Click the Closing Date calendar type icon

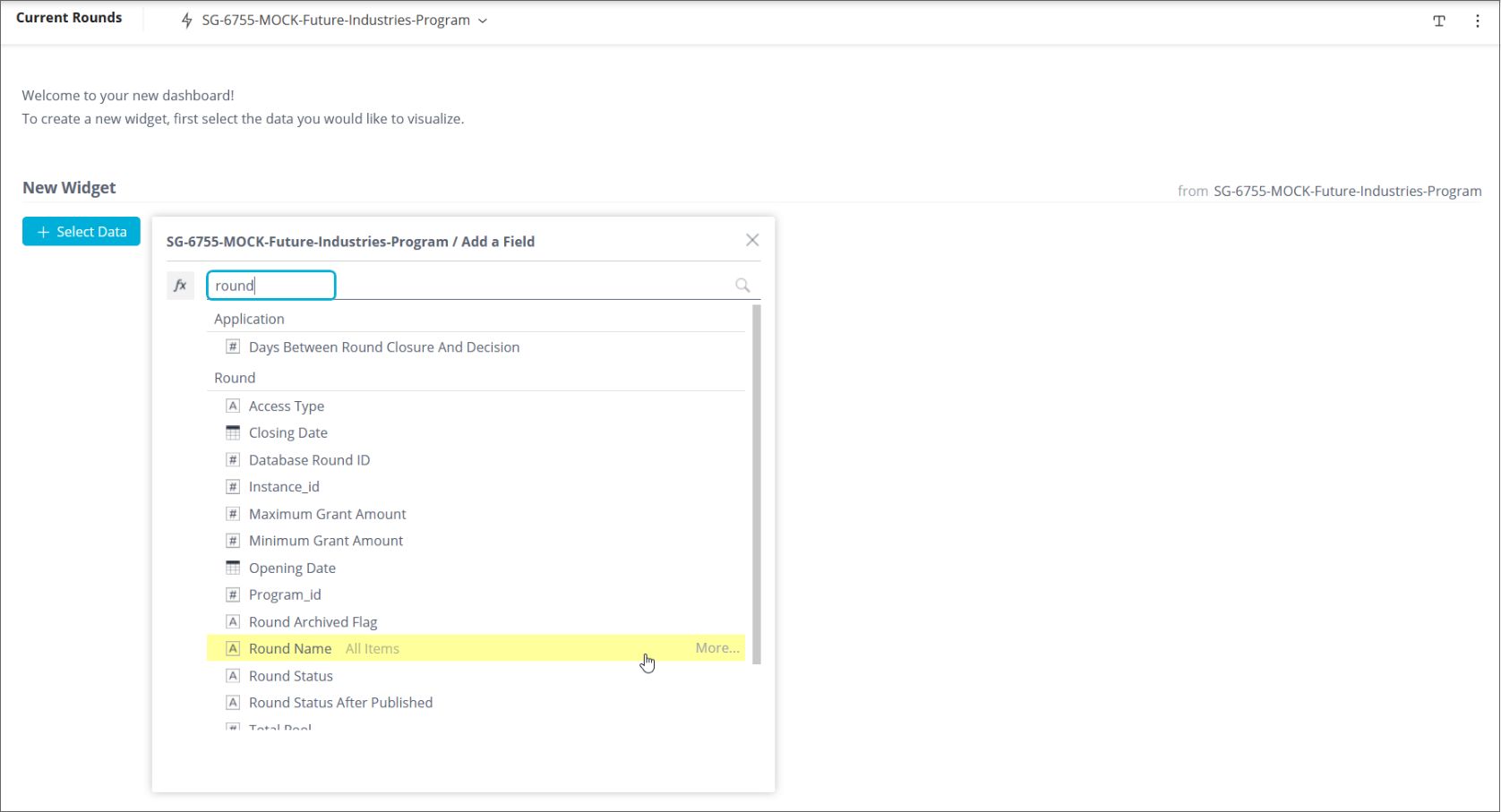point(233,432)
